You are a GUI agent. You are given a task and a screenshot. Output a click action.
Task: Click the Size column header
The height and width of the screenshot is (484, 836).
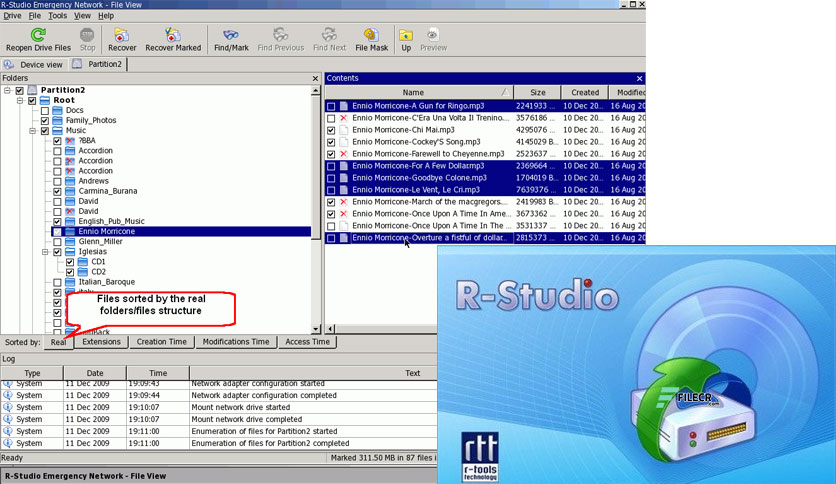[x=537, y=92]
